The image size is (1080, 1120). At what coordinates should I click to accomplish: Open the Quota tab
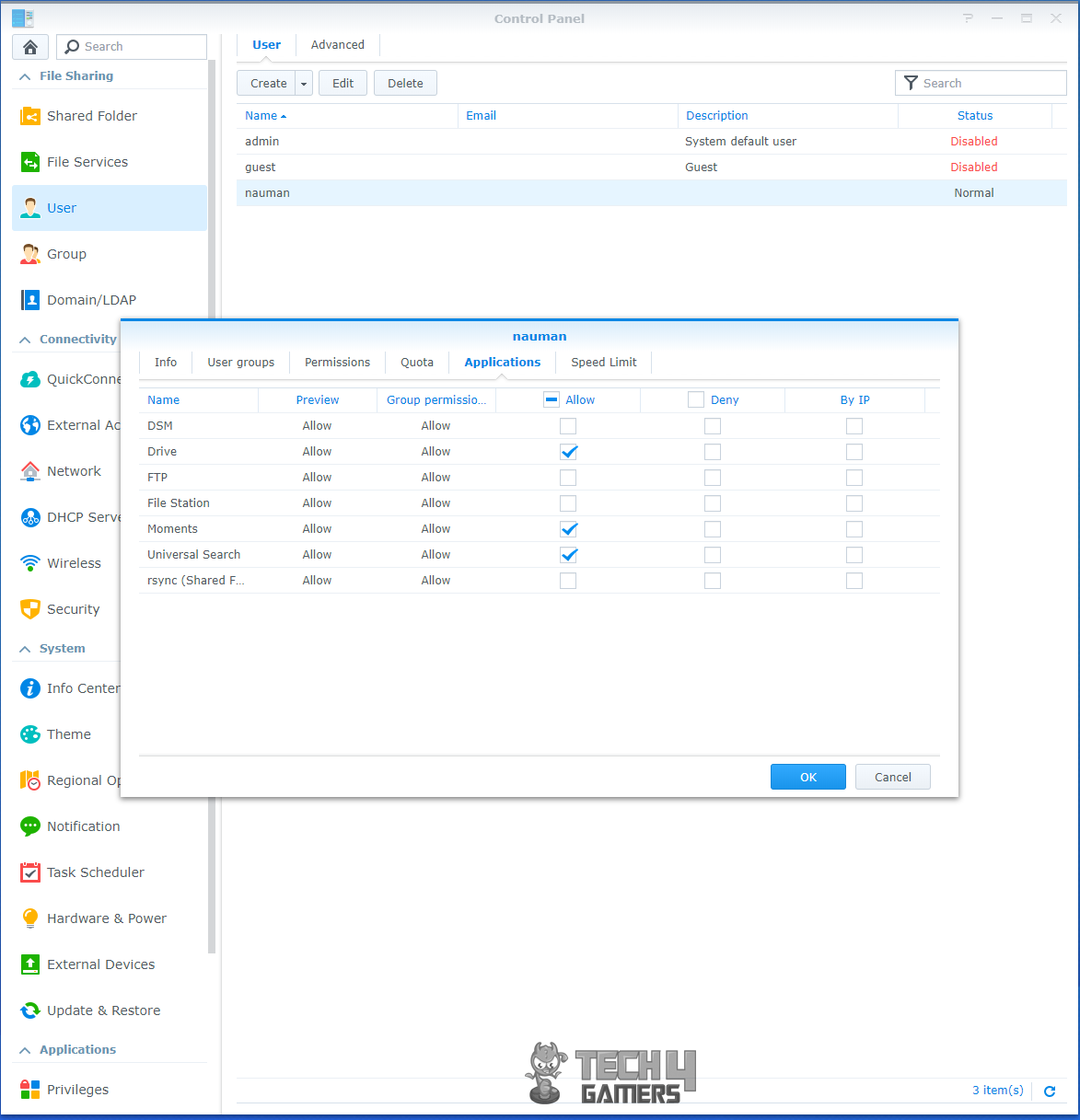point(417,363)
